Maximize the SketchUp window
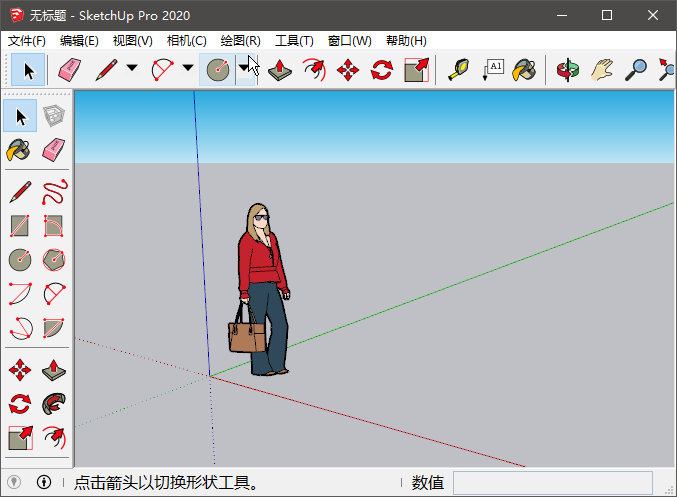Image resolution: width=677 pixels, height=497 pixels. point(607,15)
